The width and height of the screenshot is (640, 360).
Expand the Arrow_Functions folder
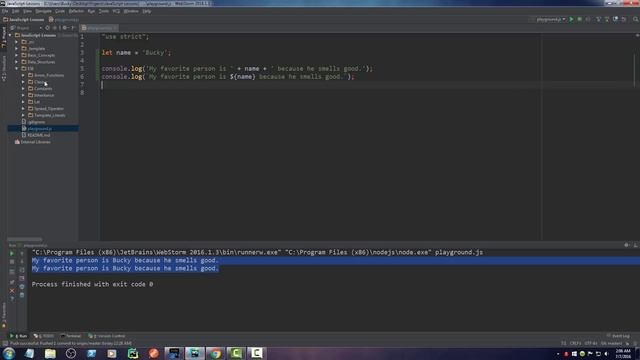tap(23, 75)
